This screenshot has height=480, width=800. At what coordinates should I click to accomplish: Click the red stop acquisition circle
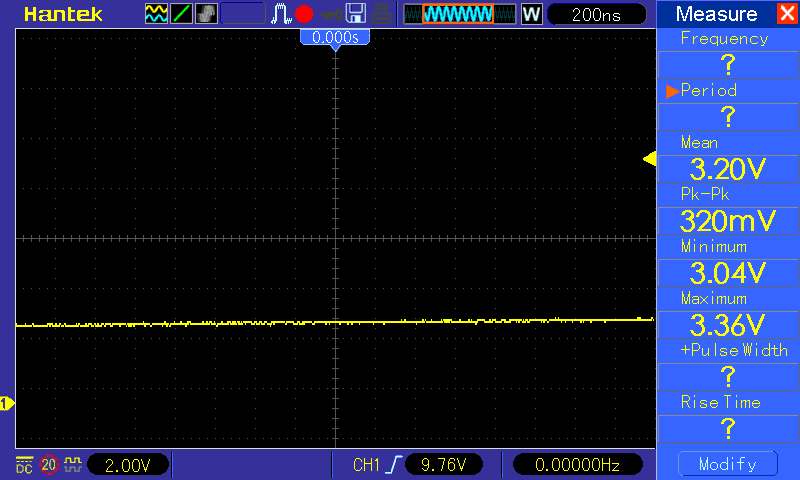(304, 14)
